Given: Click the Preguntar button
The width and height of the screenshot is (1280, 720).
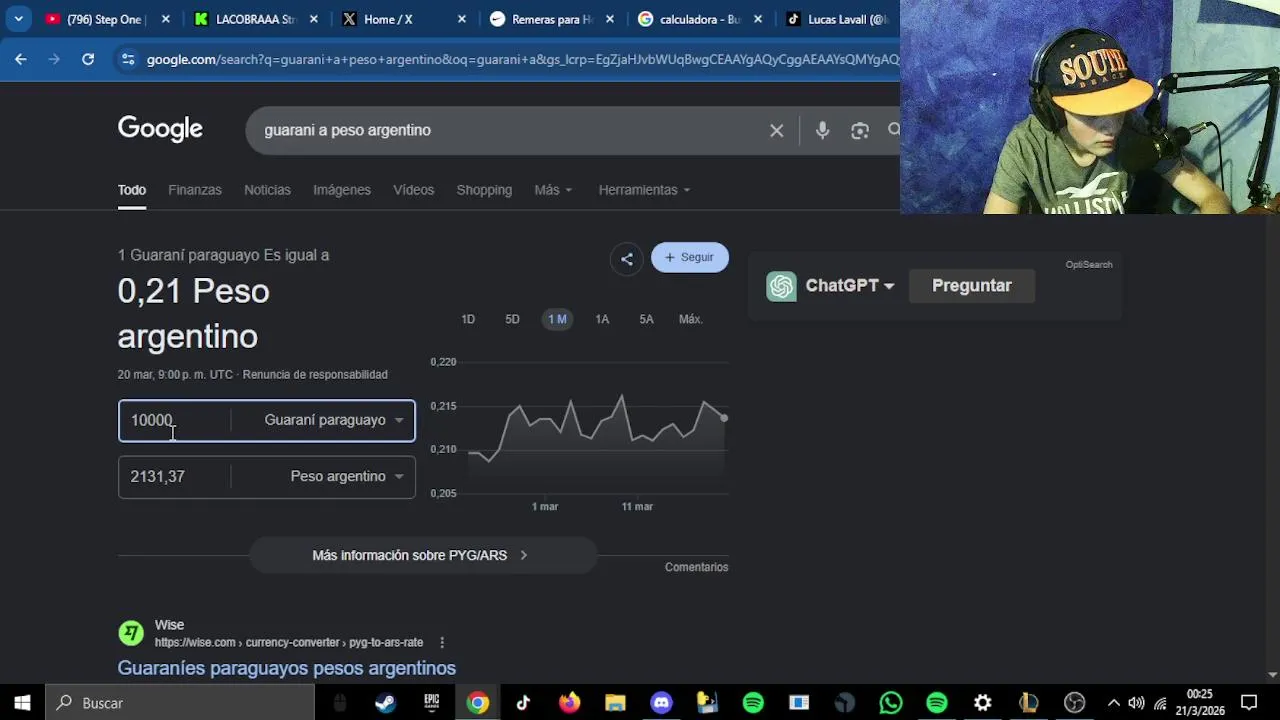Looking at the screenshot, I should point(972,286).
